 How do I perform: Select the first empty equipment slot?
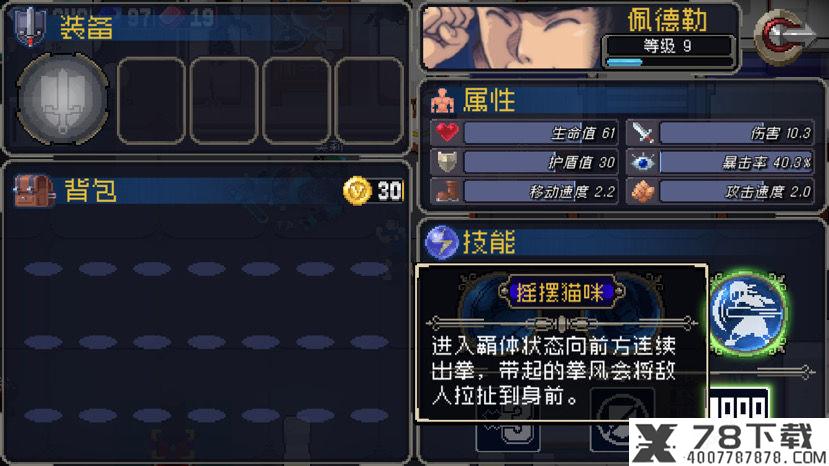click(151, 101)
